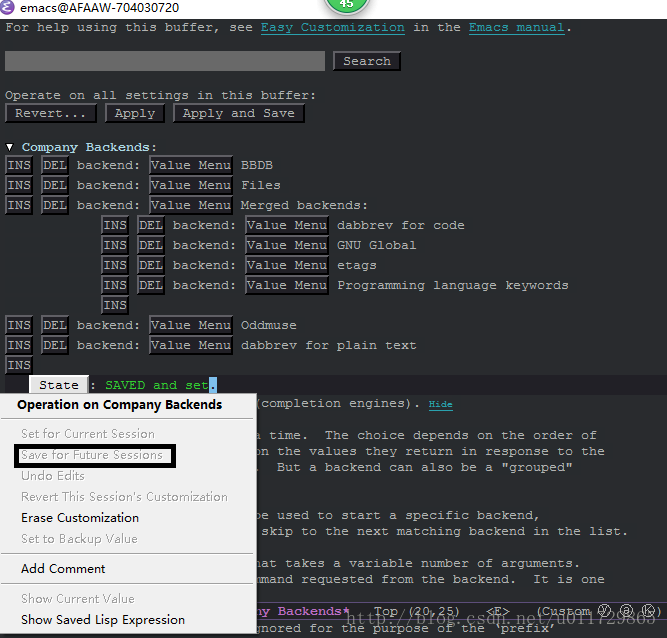Open Value Menu for dabbrev for code
This screenshot has height=638, width=667.
[x=287, y=225]
